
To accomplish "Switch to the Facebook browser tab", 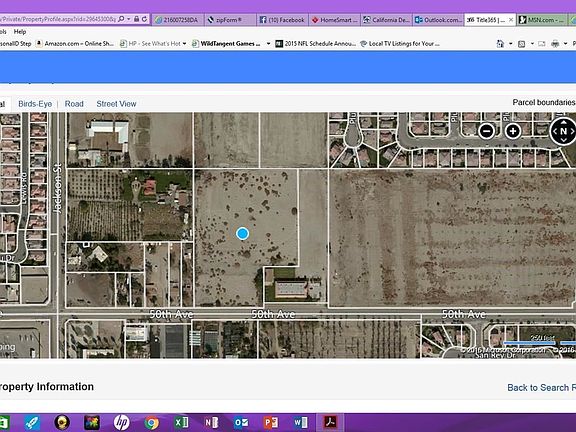I will (x=282, y=20).
